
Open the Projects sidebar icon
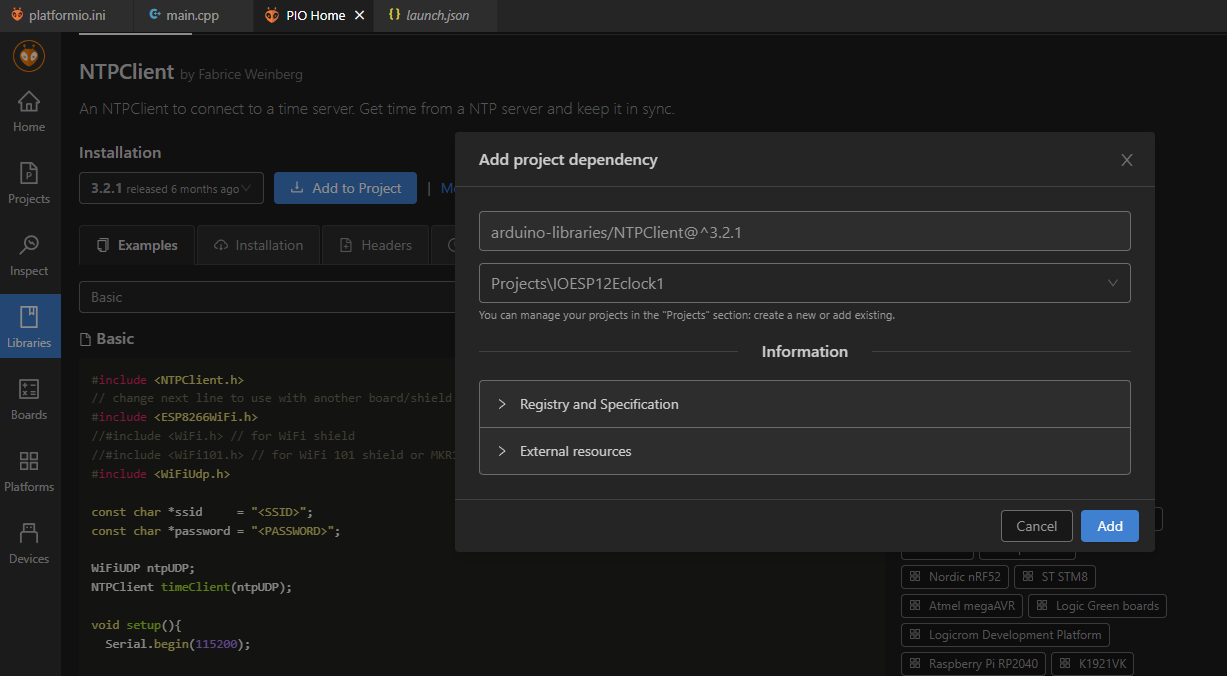29,183
